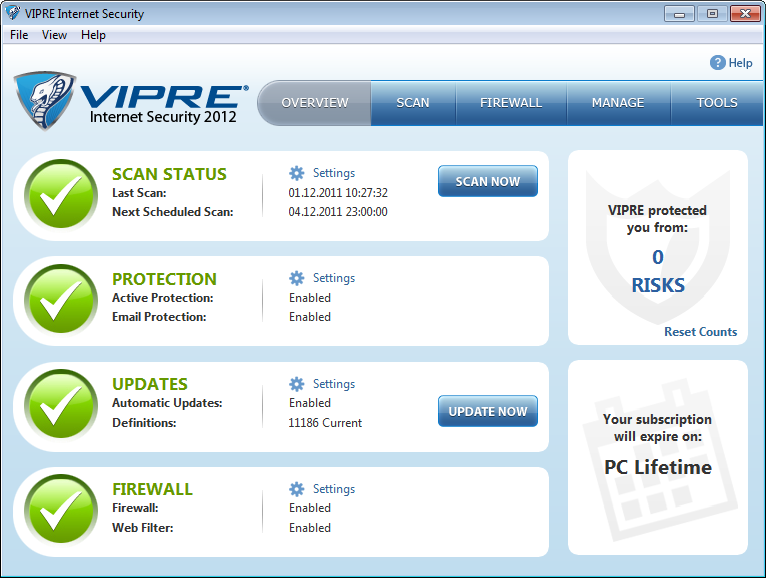The image size is (766, 578).
Task: Open the View menu
Action: pos(54,35)
